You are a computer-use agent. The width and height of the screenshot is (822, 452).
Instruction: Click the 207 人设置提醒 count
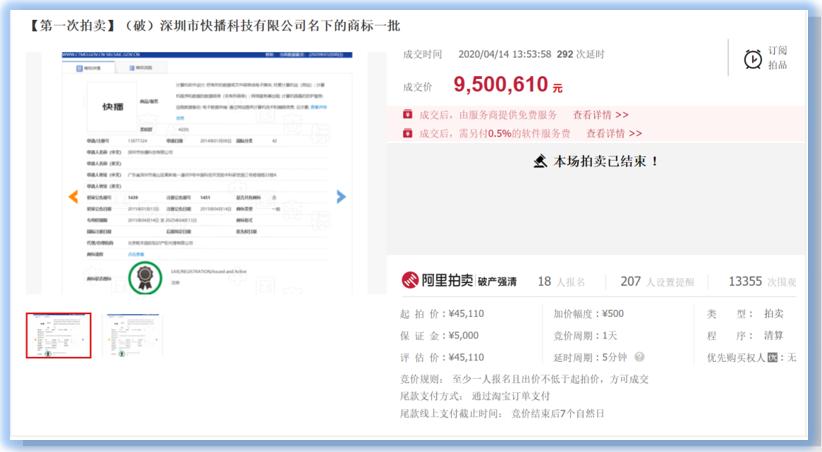pos(657,282)
